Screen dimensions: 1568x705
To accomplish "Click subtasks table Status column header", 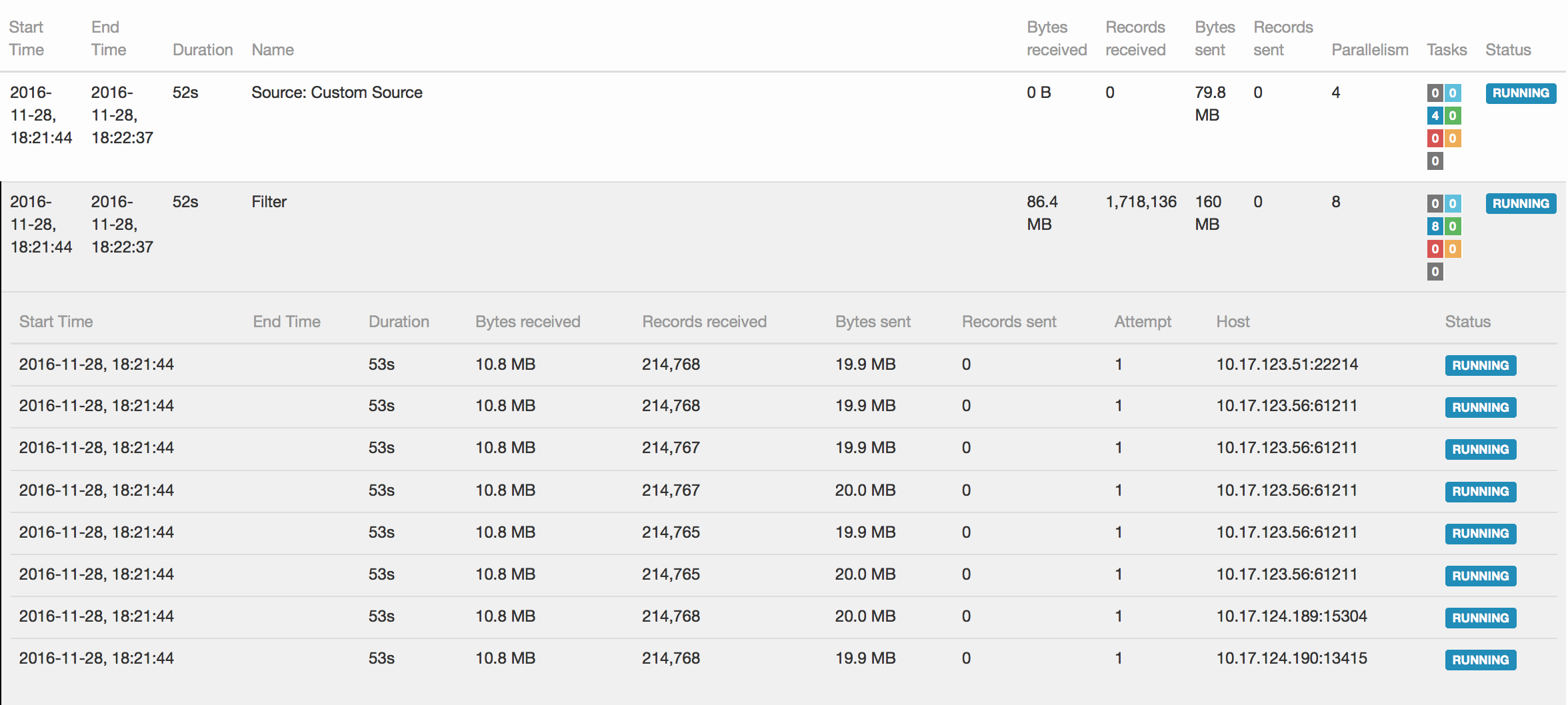I will point(1467,322).
